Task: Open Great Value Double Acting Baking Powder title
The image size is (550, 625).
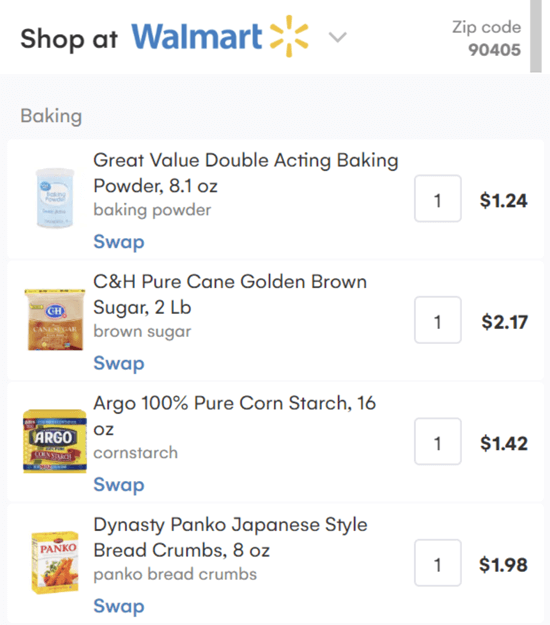Action: 246,173
